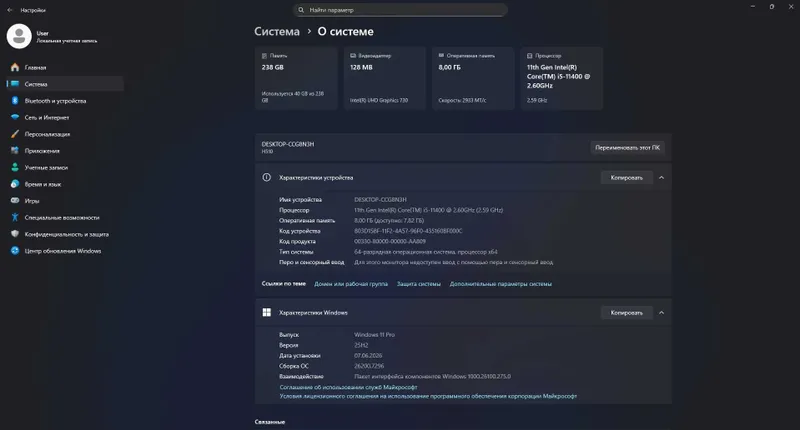Click the Bluetooth и устройства icon
The image size is (800, 430).
[x=15, y=100]
